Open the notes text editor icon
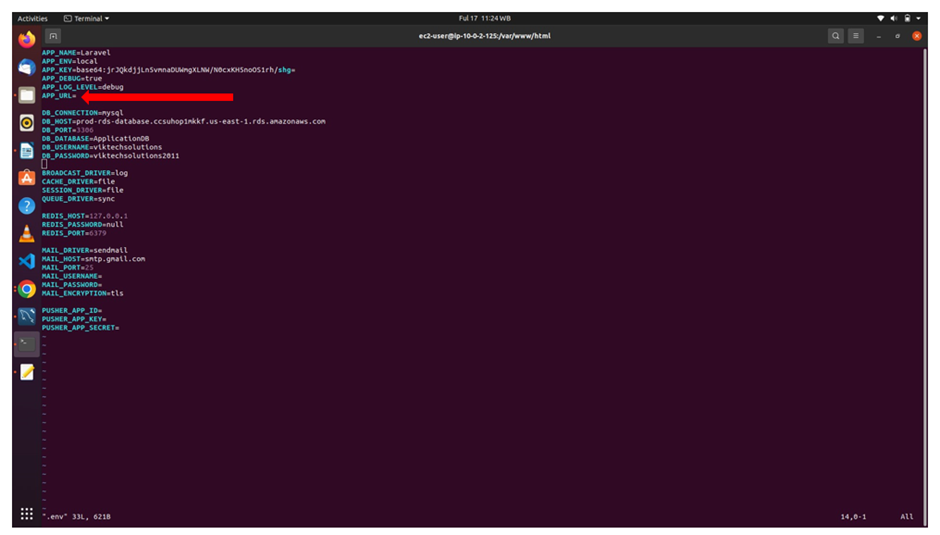This screenshot has height=535, width=940. (26, 372)
